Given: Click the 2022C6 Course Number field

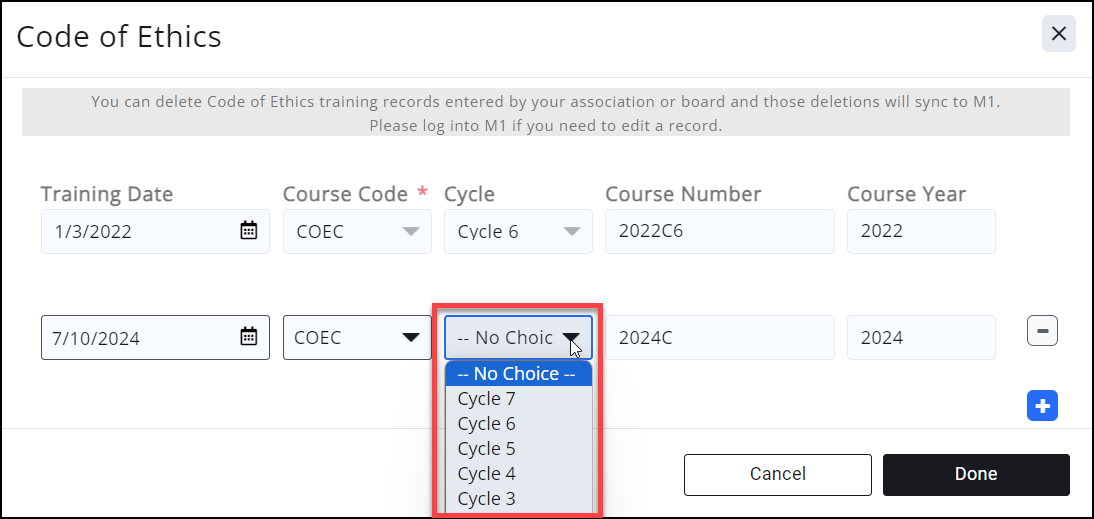Looking at the screenshot, I should (719, 231).
